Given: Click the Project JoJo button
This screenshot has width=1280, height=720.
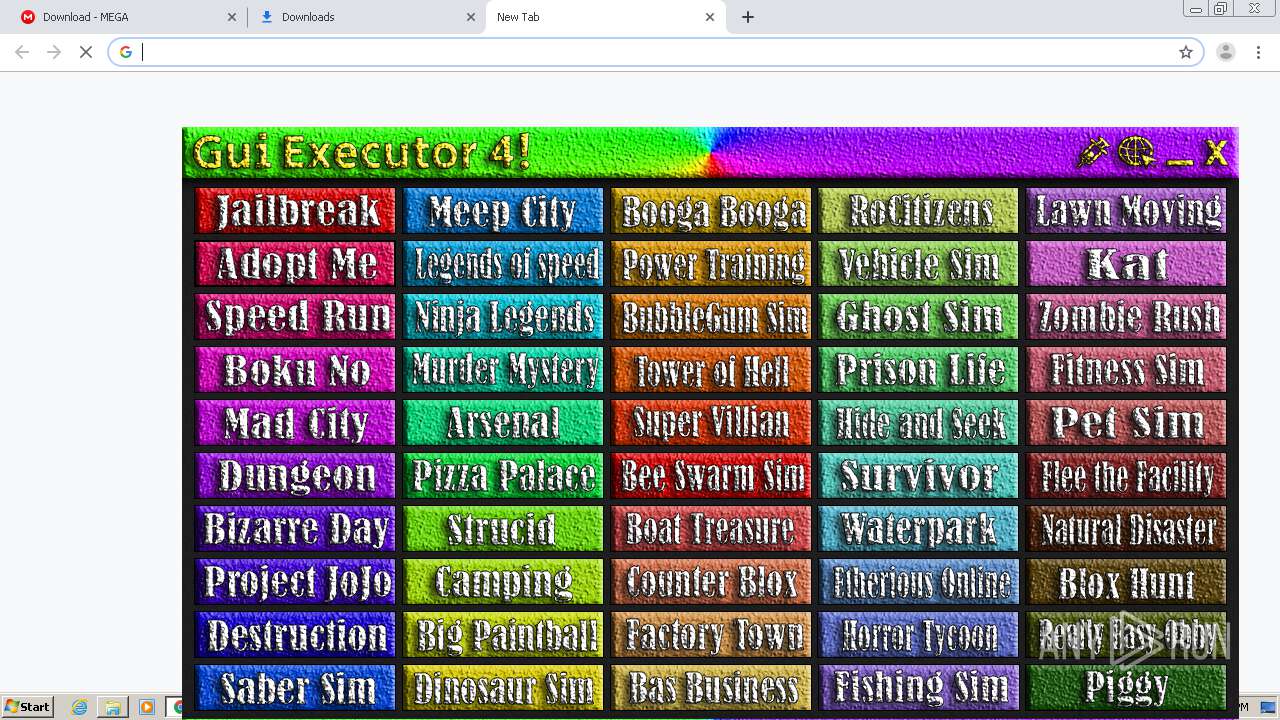Looking at the screenshot, I should point(296,582).
